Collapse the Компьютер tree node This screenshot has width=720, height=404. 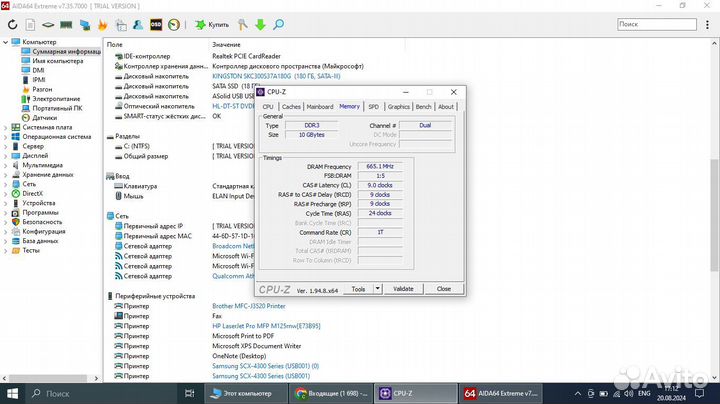click(x=5, y=42)
